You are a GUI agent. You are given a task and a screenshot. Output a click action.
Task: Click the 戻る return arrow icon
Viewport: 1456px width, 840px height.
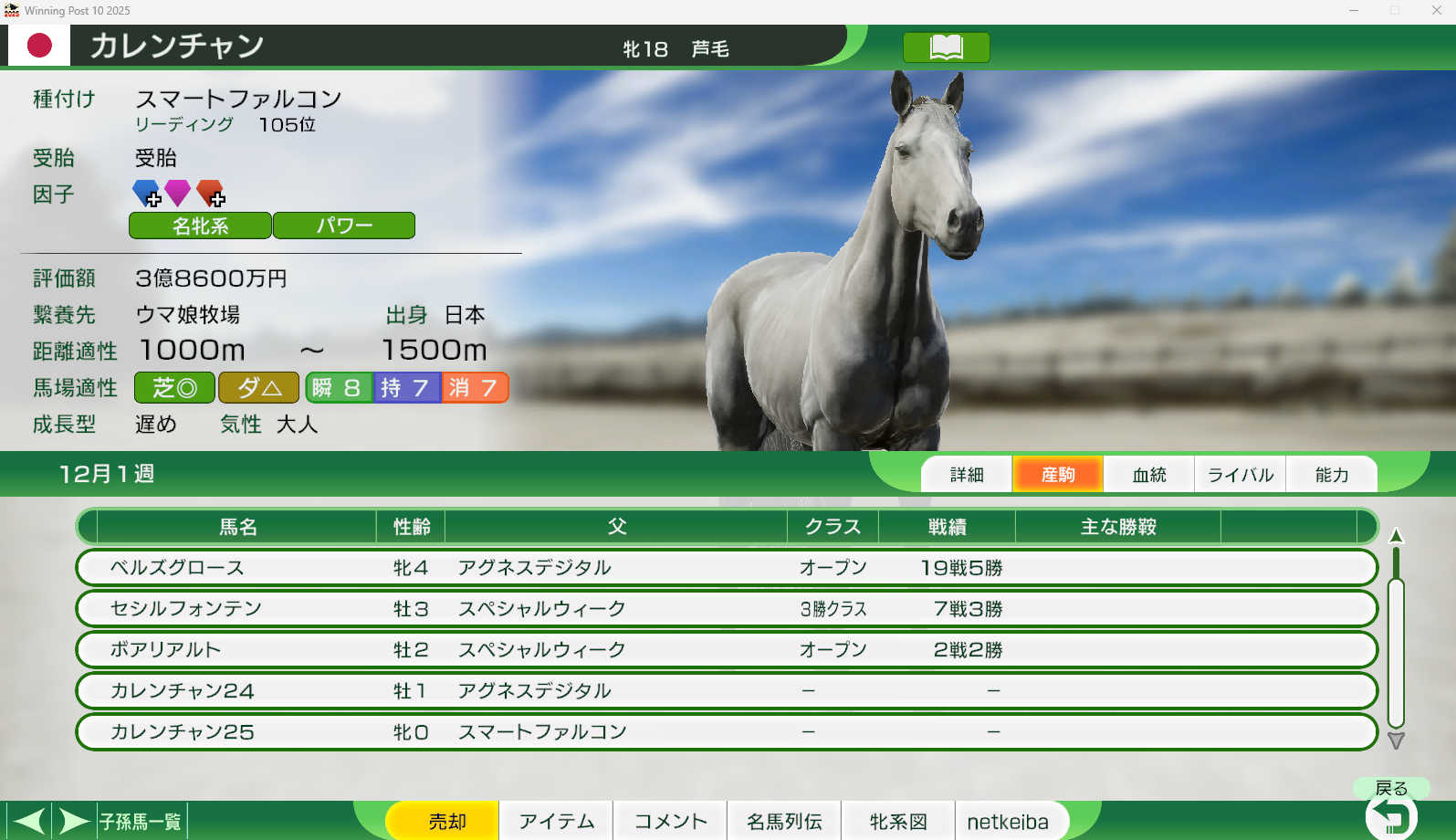(1391, 817)
